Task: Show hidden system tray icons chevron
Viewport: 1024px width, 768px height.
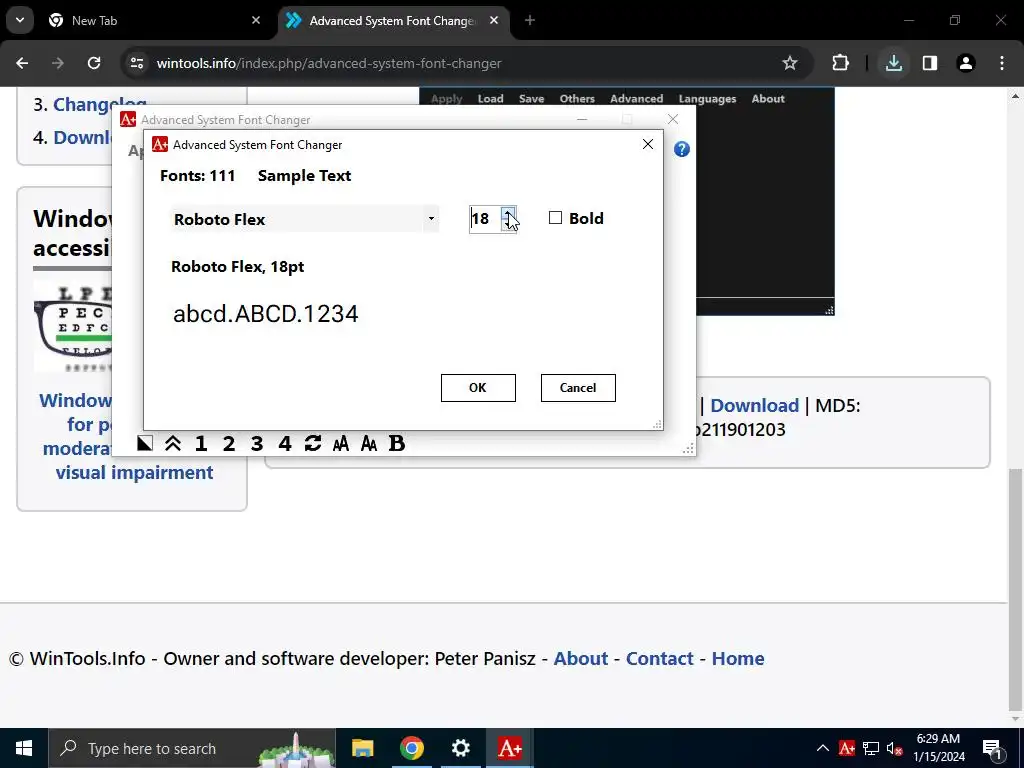Action: point(823,748)
